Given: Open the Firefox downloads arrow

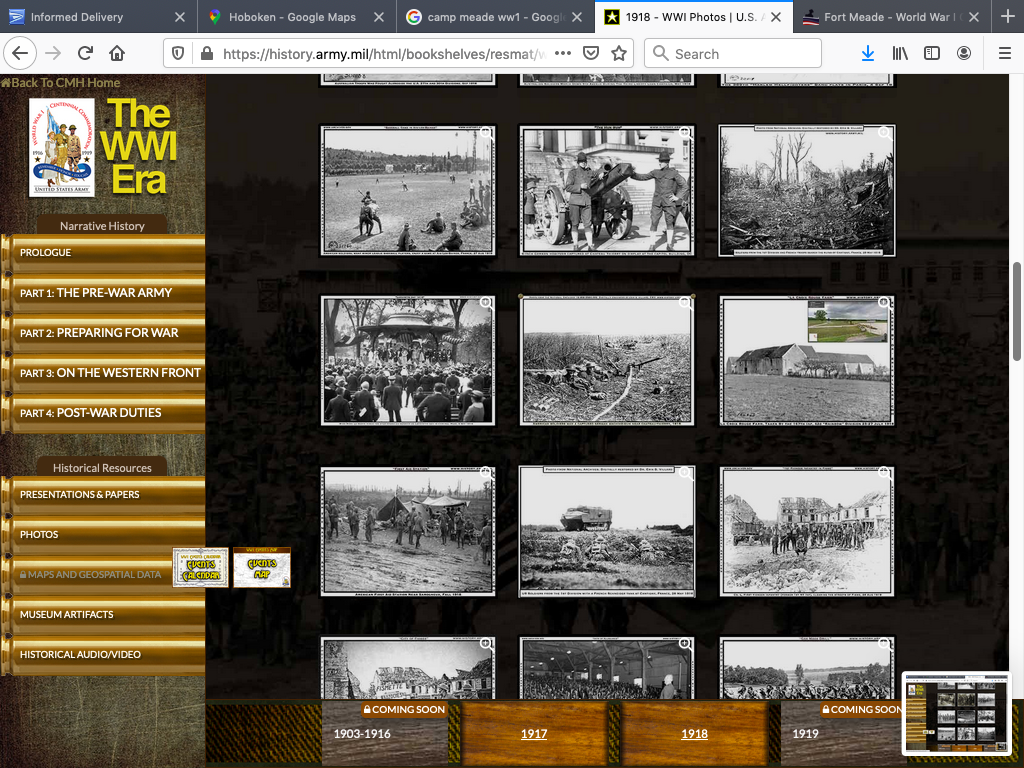Looking at the screenshot, I should click(867, 53).
